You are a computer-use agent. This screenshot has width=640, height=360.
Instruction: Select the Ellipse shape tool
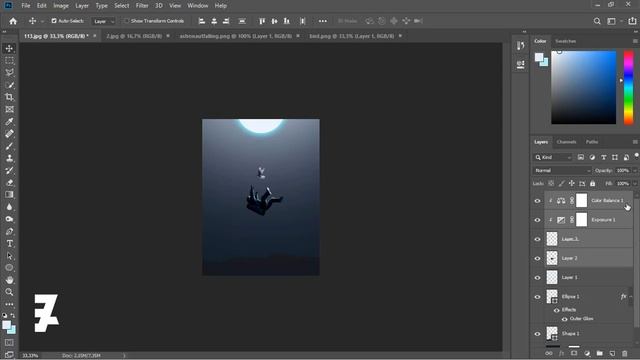coord(9,268)
